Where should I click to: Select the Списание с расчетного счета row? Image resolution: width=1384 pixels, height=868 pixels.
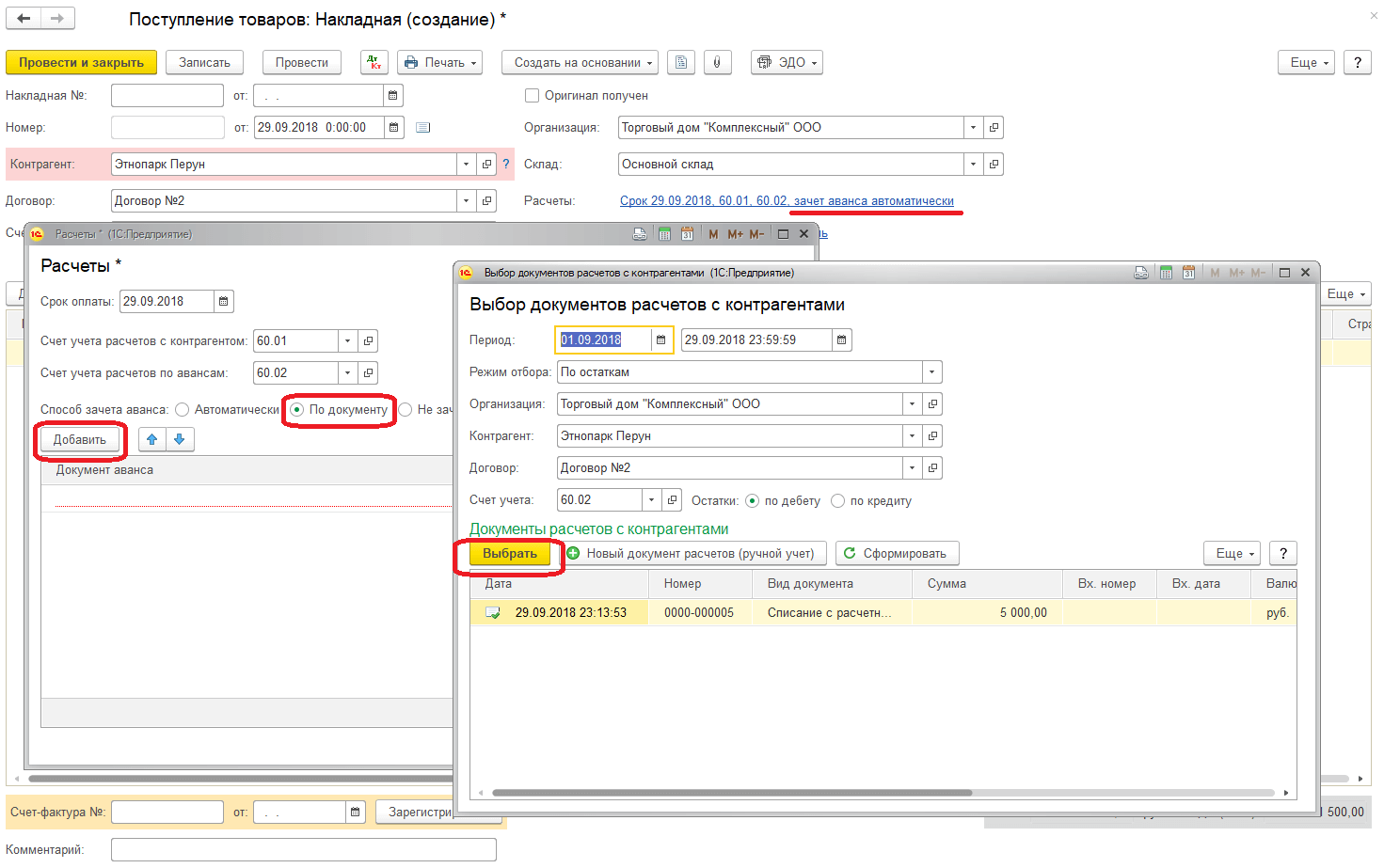click(828, 613)
